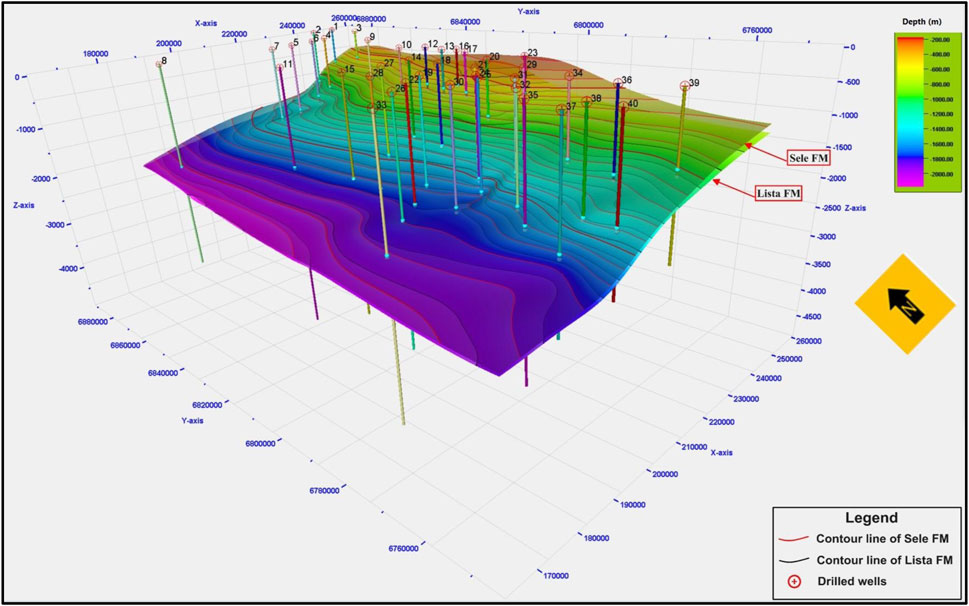The height and width of the screenshot is (606, 969).
Task: Click the 230000 X-axis tick label
Action: pos(746,399)
